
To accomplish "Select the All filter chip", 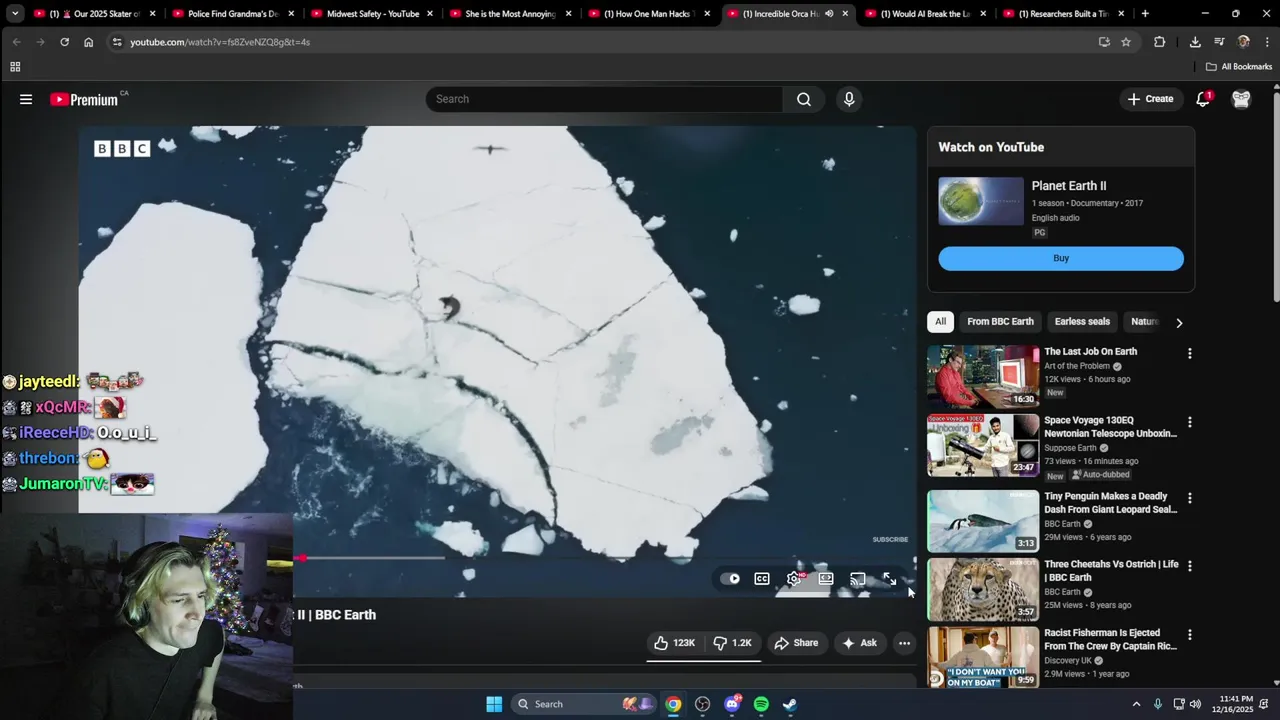I will point(940,321).
